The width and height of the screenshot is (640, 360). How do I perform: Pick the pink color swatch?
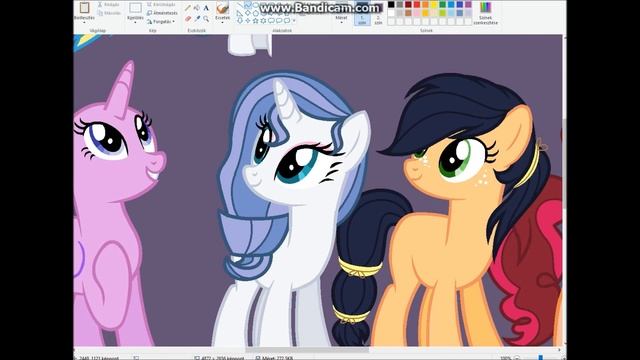coord(417,13)
